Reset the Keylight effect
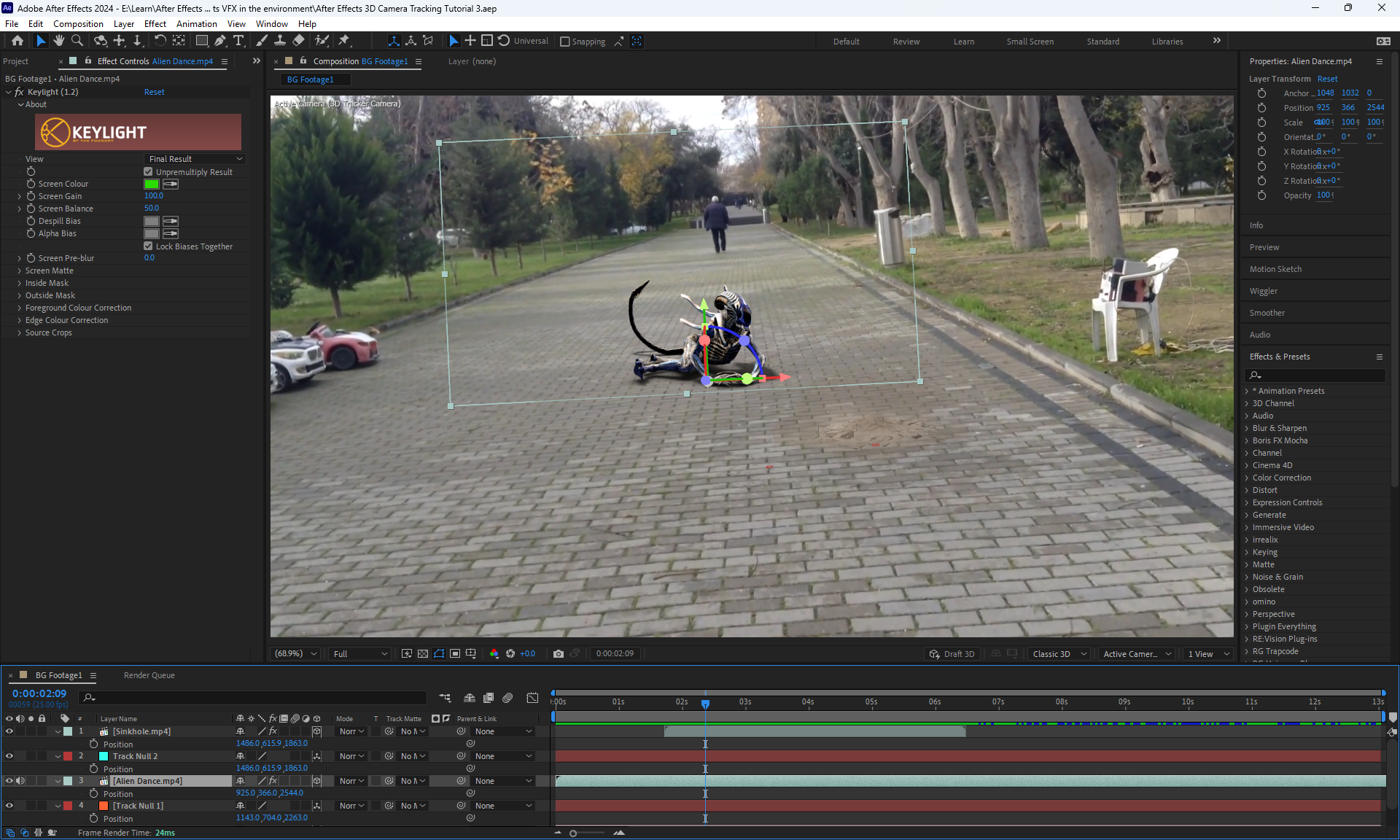The image size is (1400, 840). pyautogui.click(x=154, y=92)
